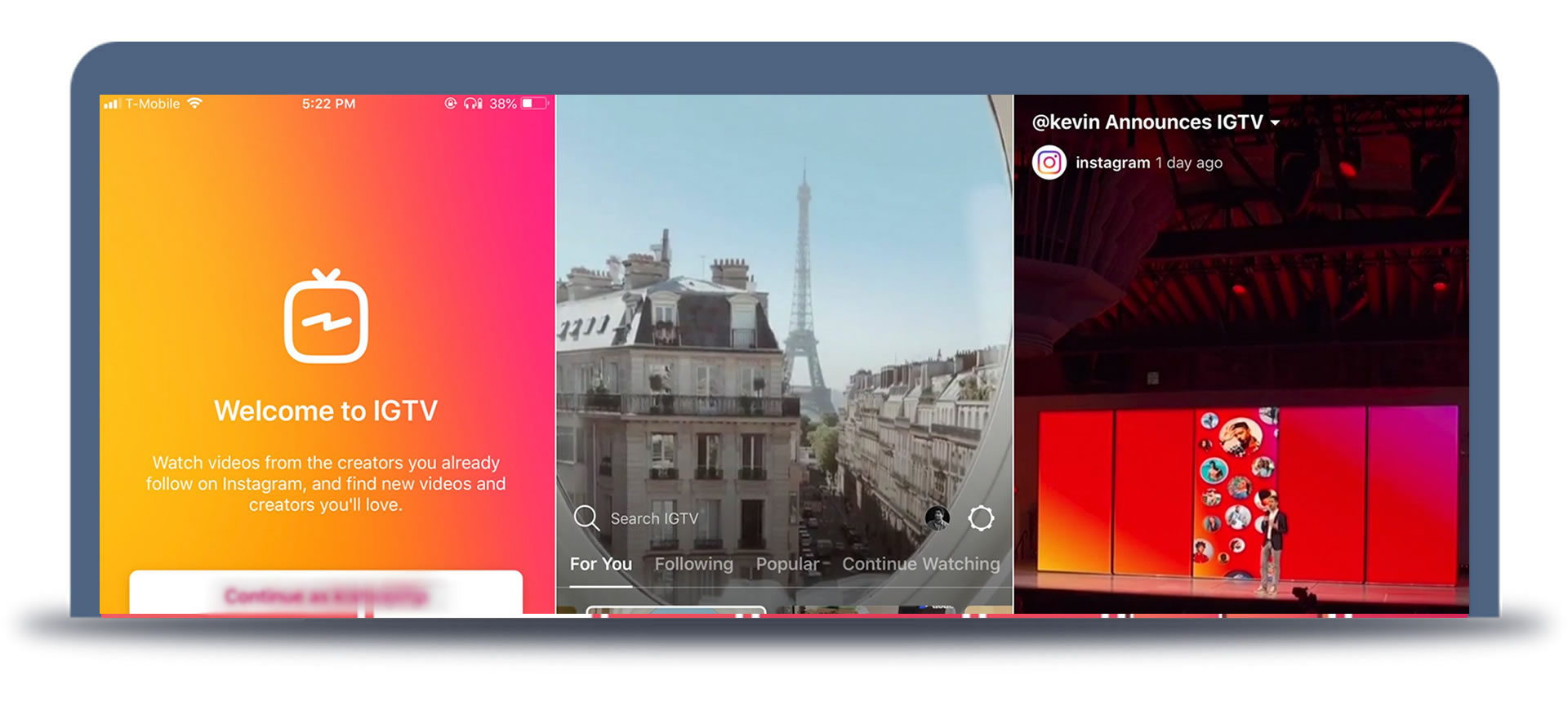1568x706 pixels.
Task: Expand the video title dropdown arrow
Action: click(x=1275, y=123)
